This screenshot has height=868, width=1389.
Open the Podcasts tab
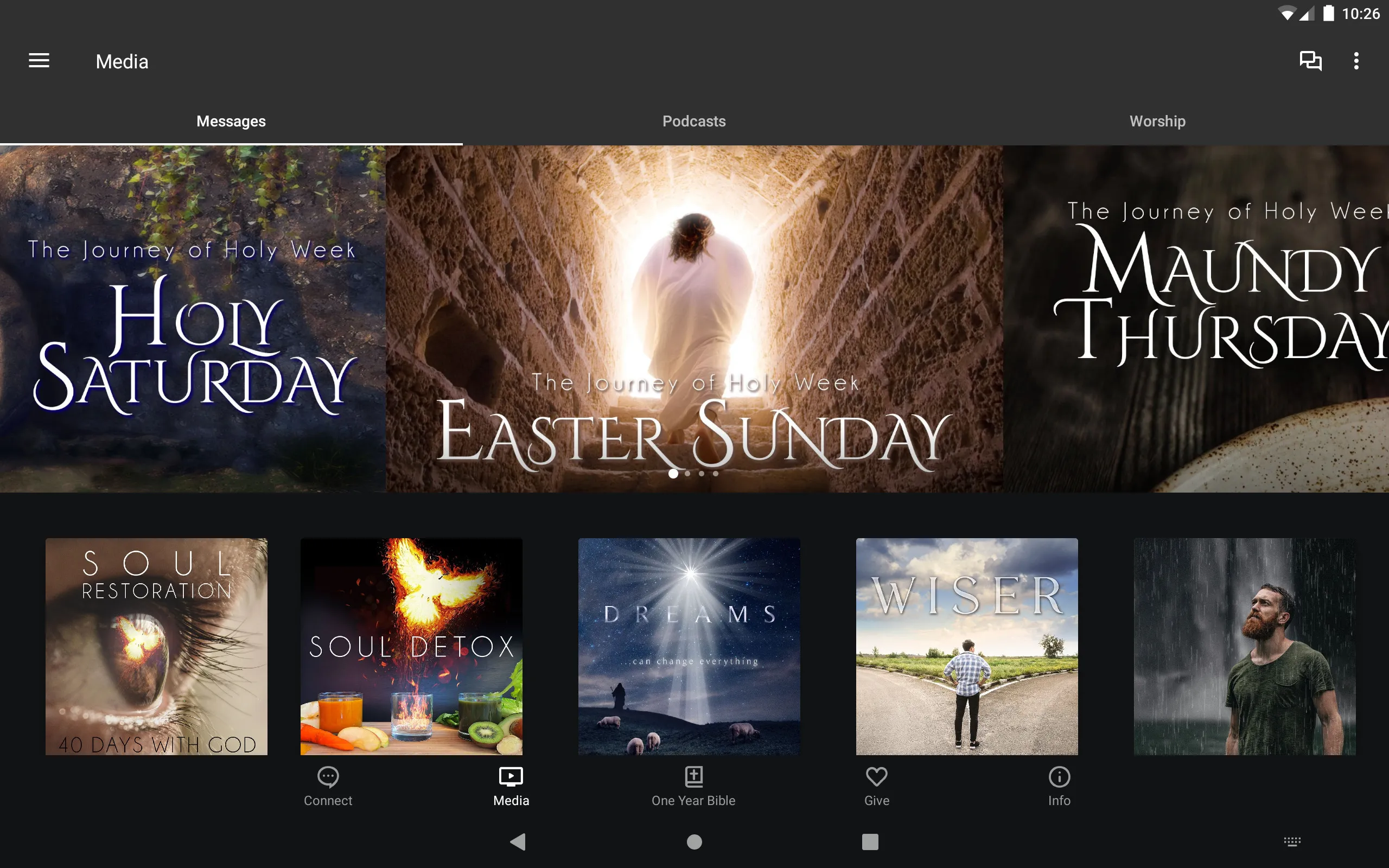(x=694, y=121)
